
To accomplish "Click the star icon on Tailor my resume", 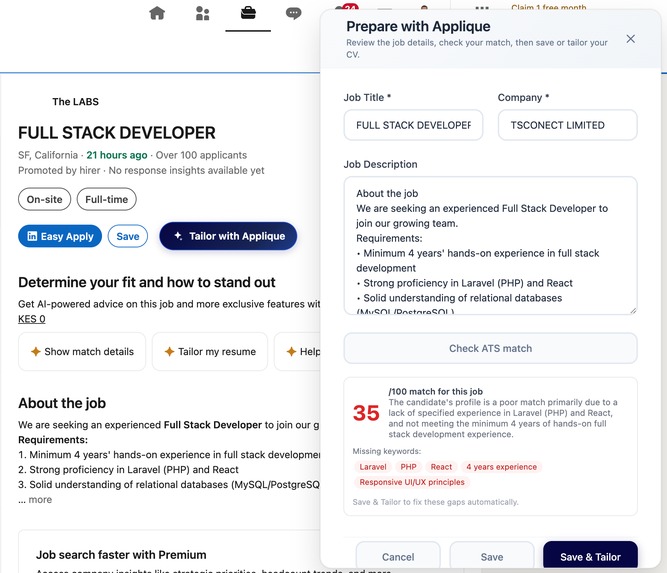I will pyautogui.click(x=169, y=351).
